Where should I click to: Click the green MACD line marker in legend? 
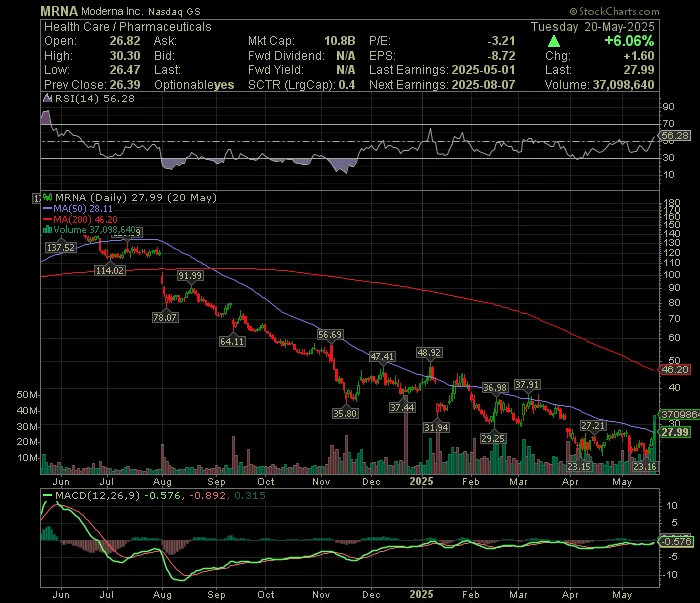click(47, 496)
